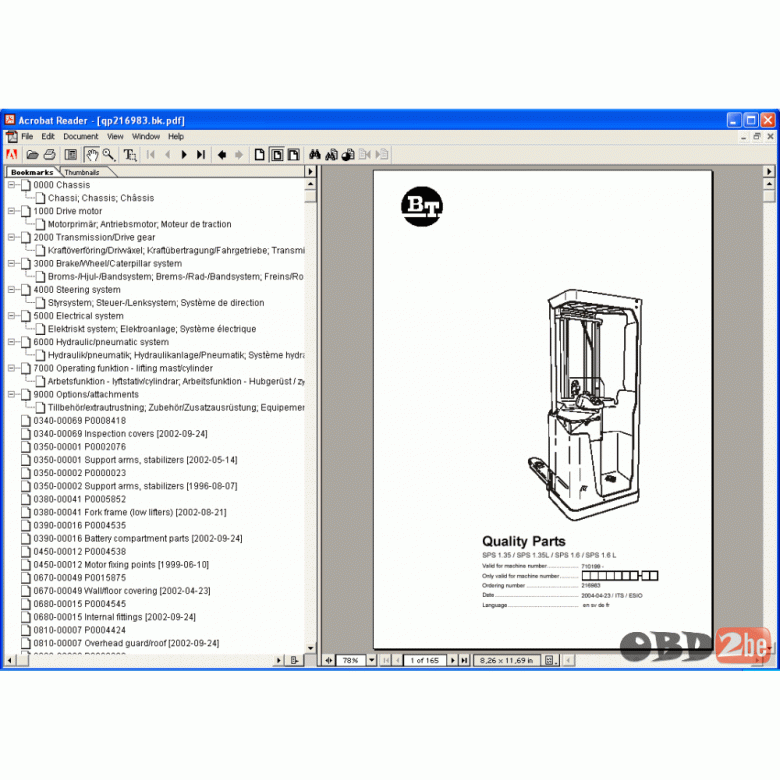The height and width of the screenshot is (780, 780).
Task: Go to next view (gray right arrow)
Action: click(x=239, y=155)
